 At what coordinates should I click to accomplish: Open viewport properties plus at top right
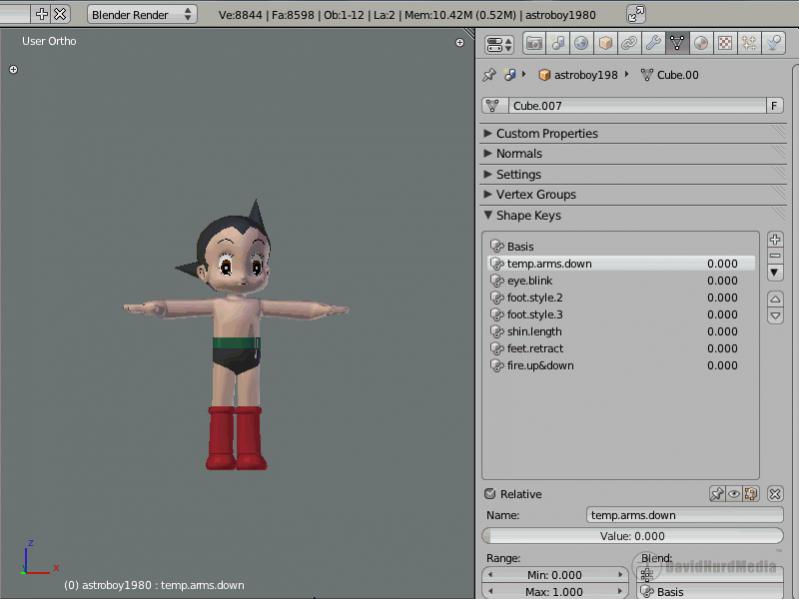[460, 43]
